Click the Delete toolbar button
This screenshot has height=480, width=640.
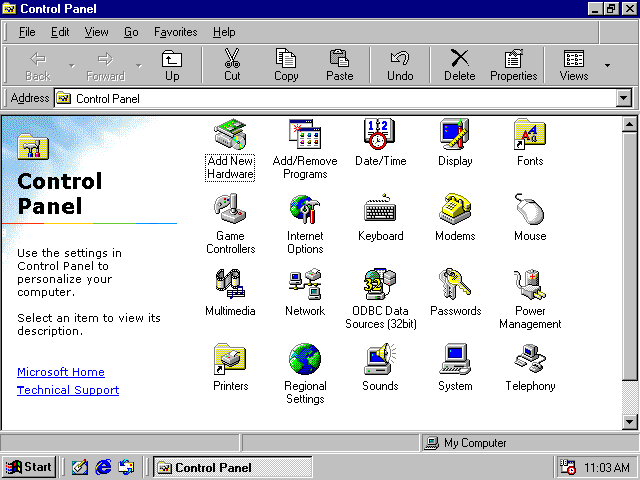pos(460,65)
